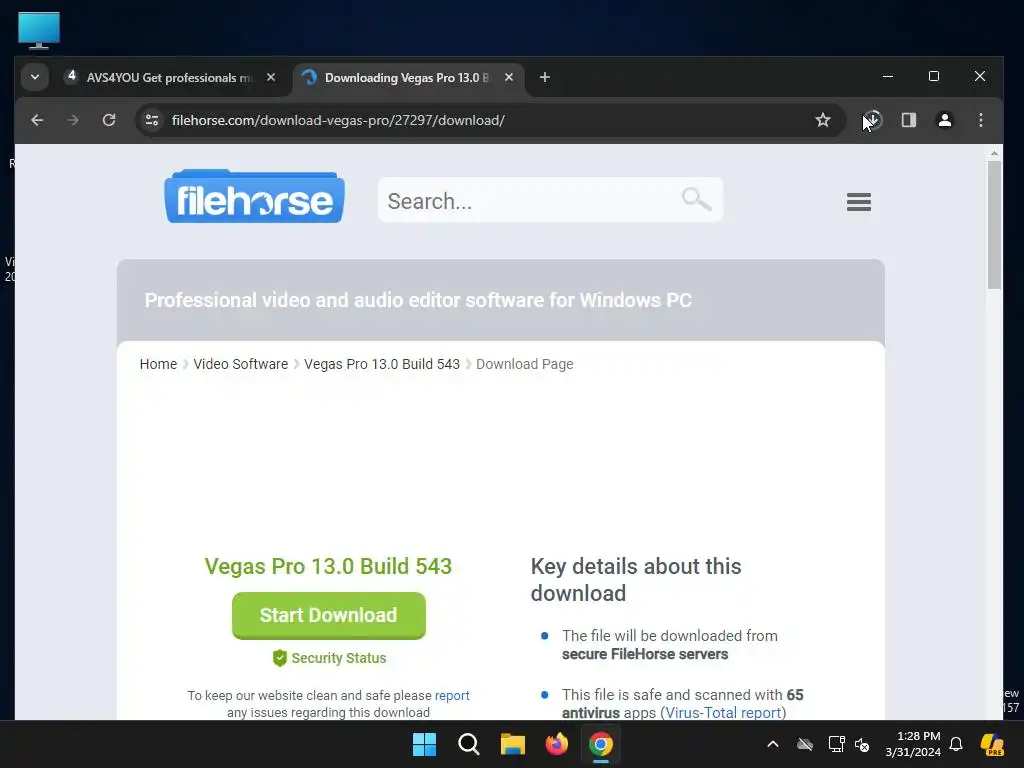This screenshot has height=768, width=1024.
Task: Bookmark this page with the star icon
Action: (823, 120)
